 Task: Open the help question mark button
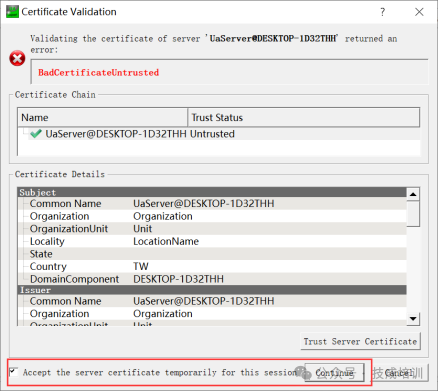click(383, 12)
